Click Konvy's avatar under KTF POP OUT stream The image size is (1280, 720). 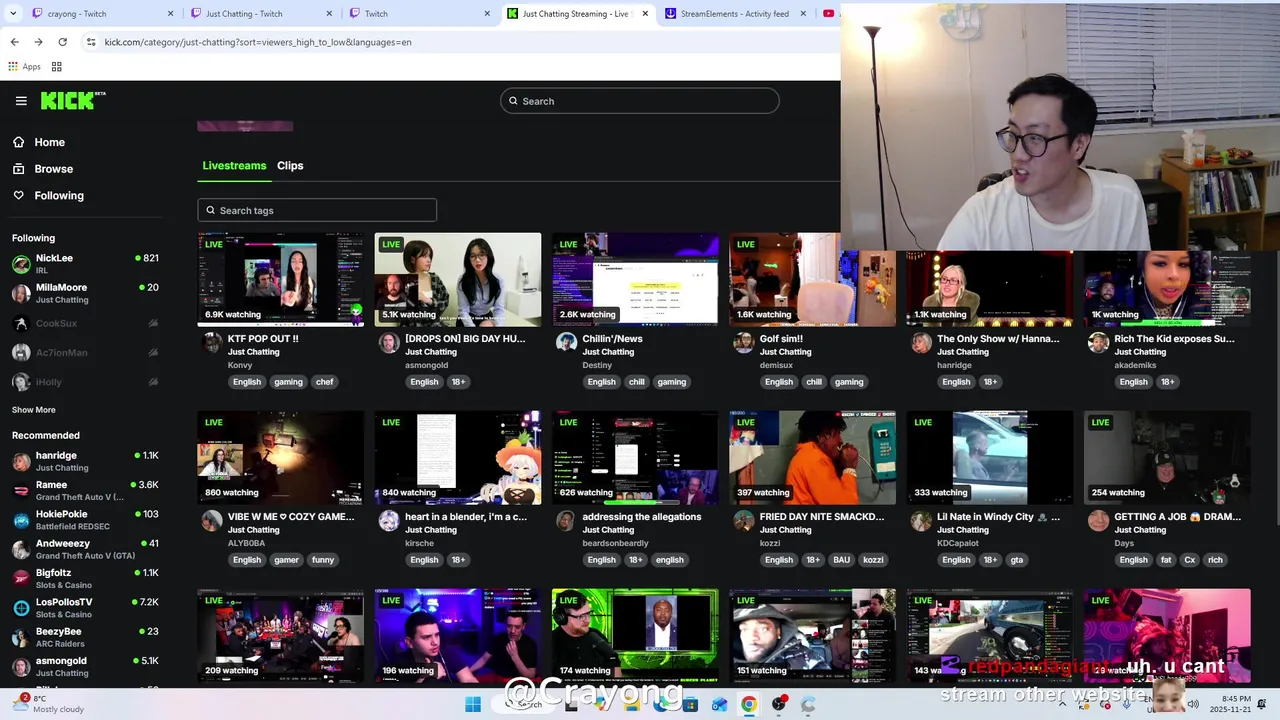coord(212,343)
